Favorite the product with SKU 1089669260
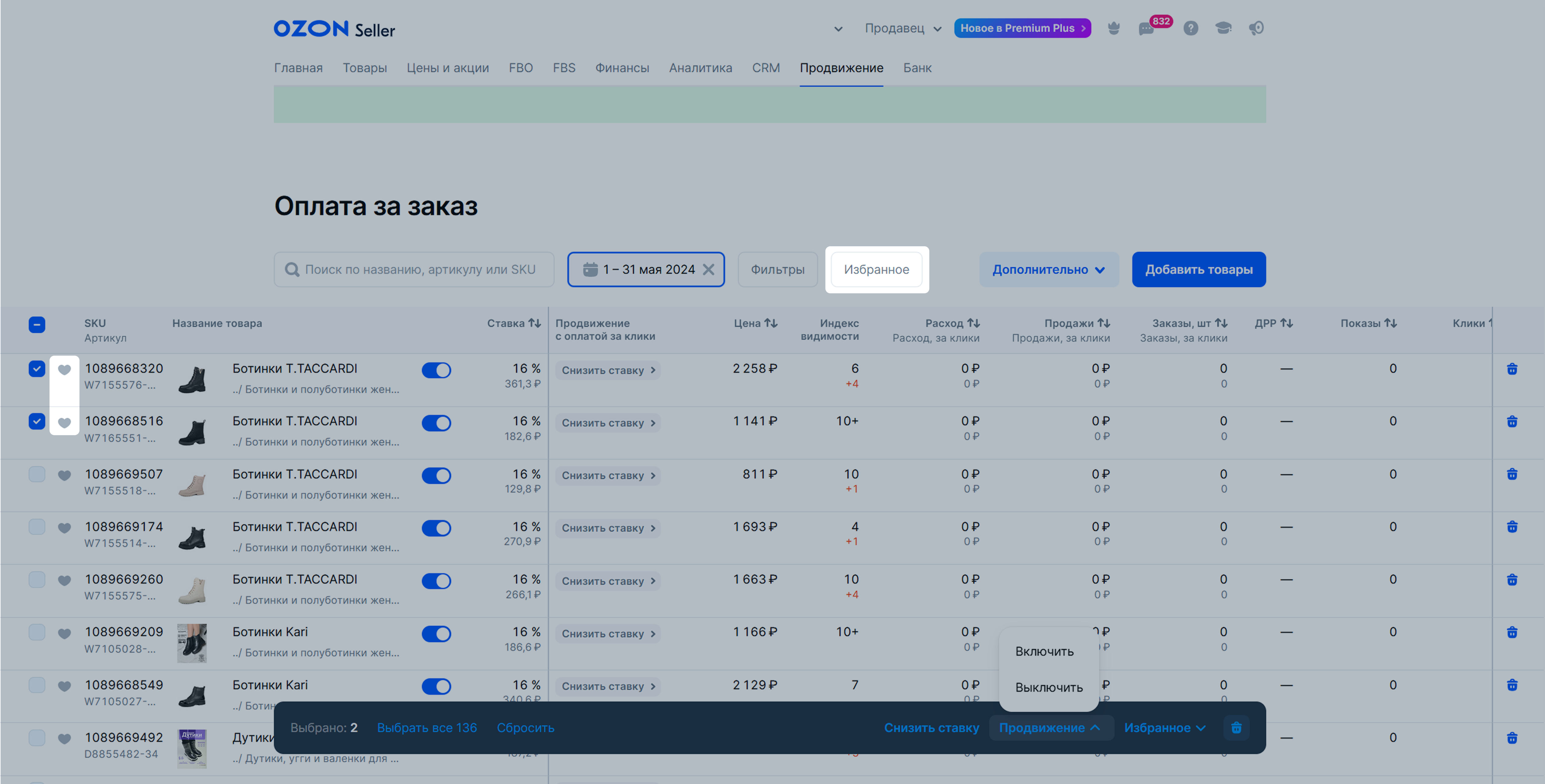 coord(64,581)
